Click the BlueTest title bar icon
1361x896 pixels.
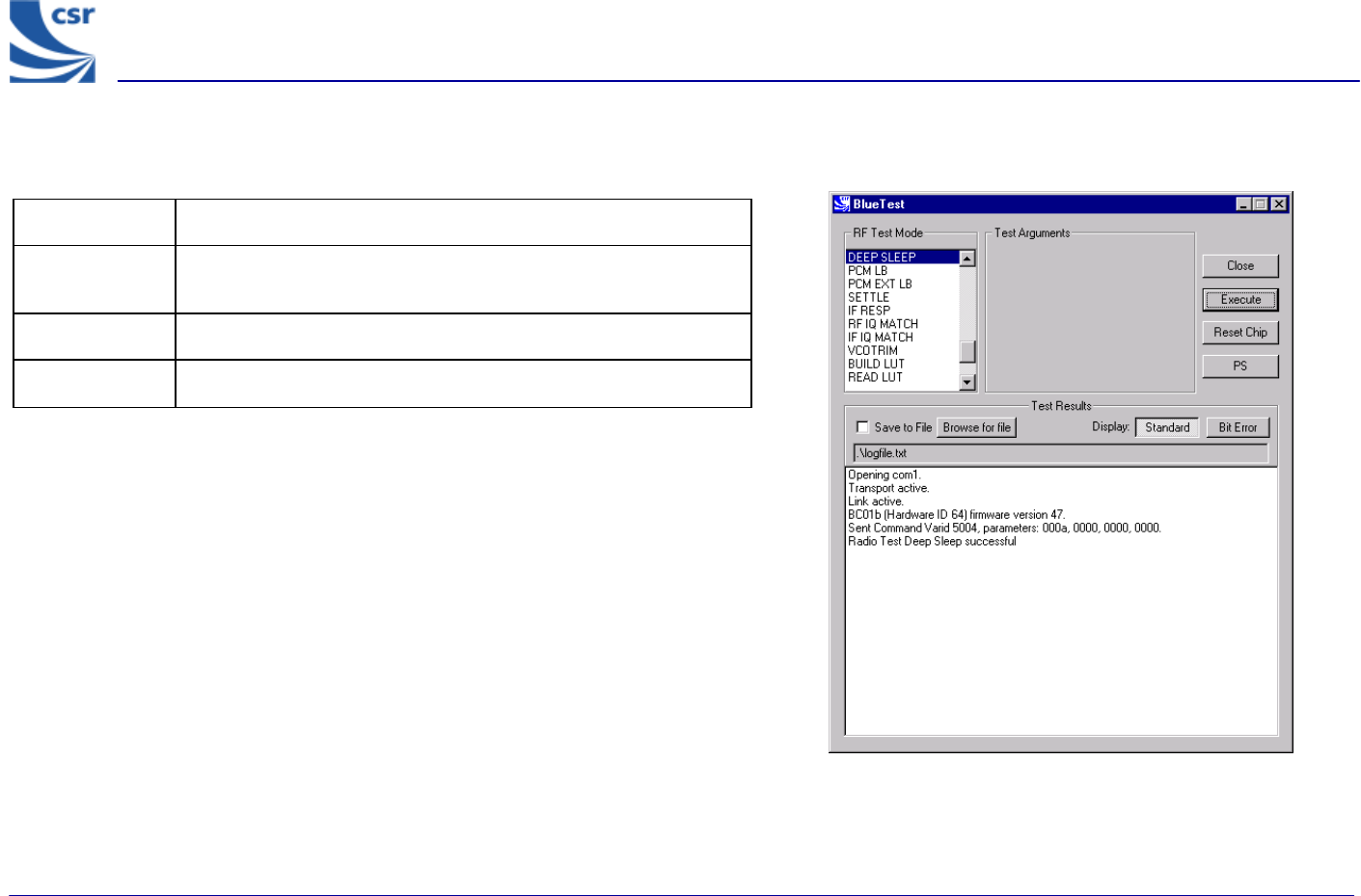[842, 204]
